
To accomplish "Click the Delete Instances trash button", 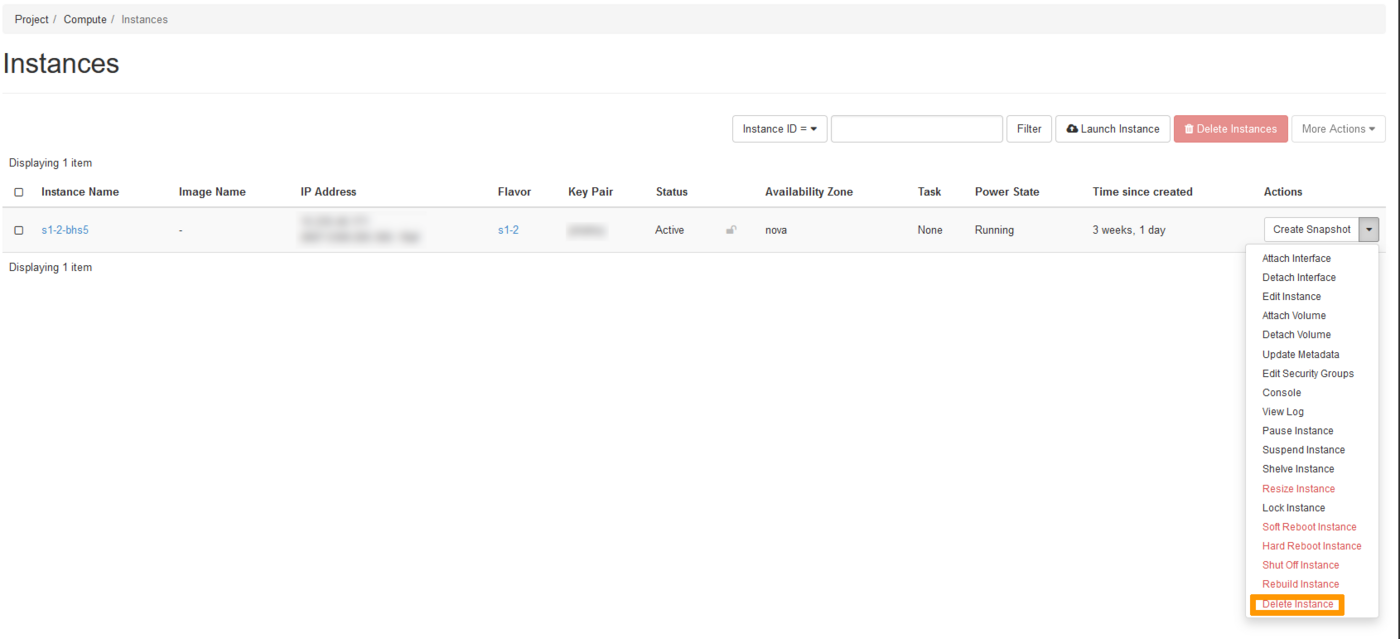I will (1230, 129).
